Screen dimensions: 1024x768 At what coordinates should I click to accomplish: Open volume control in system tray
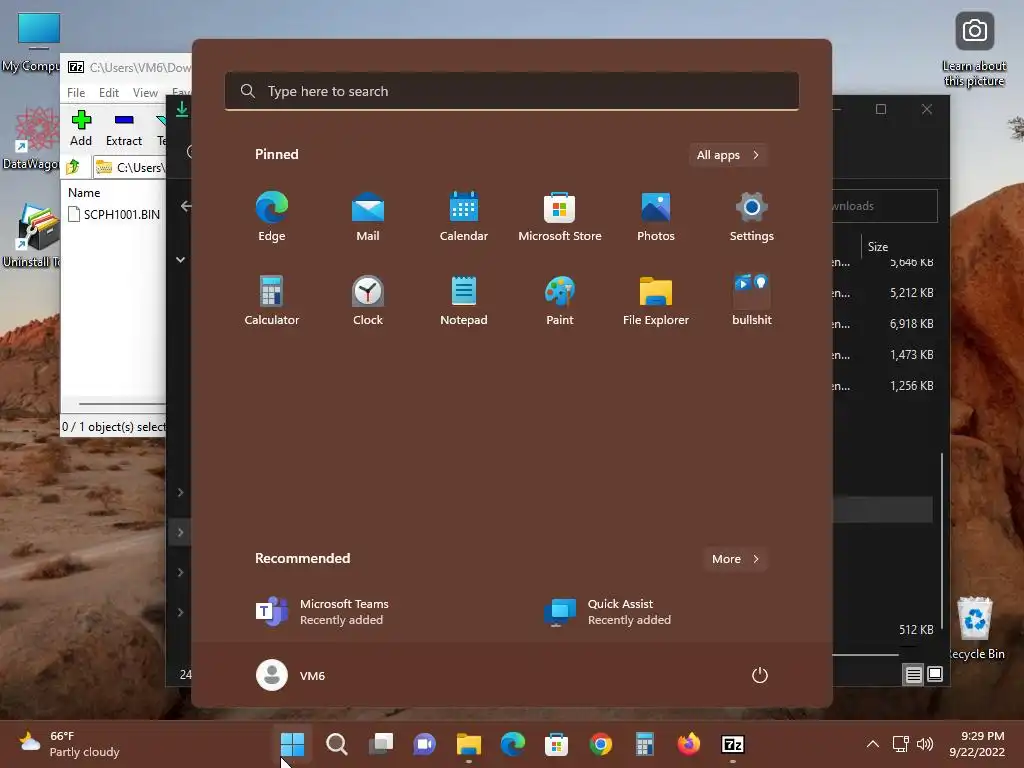(x=925, y=744)
